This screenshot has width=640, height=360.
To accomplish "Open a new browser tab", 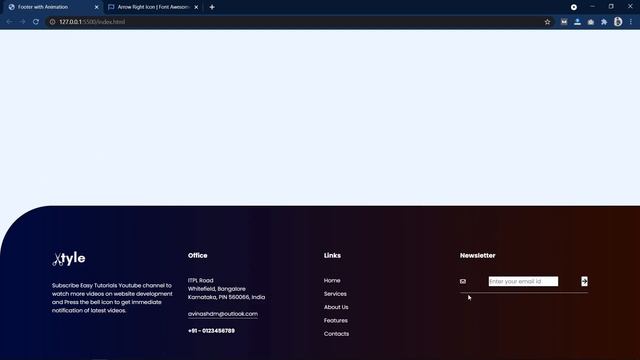I will tap(212, 7).
